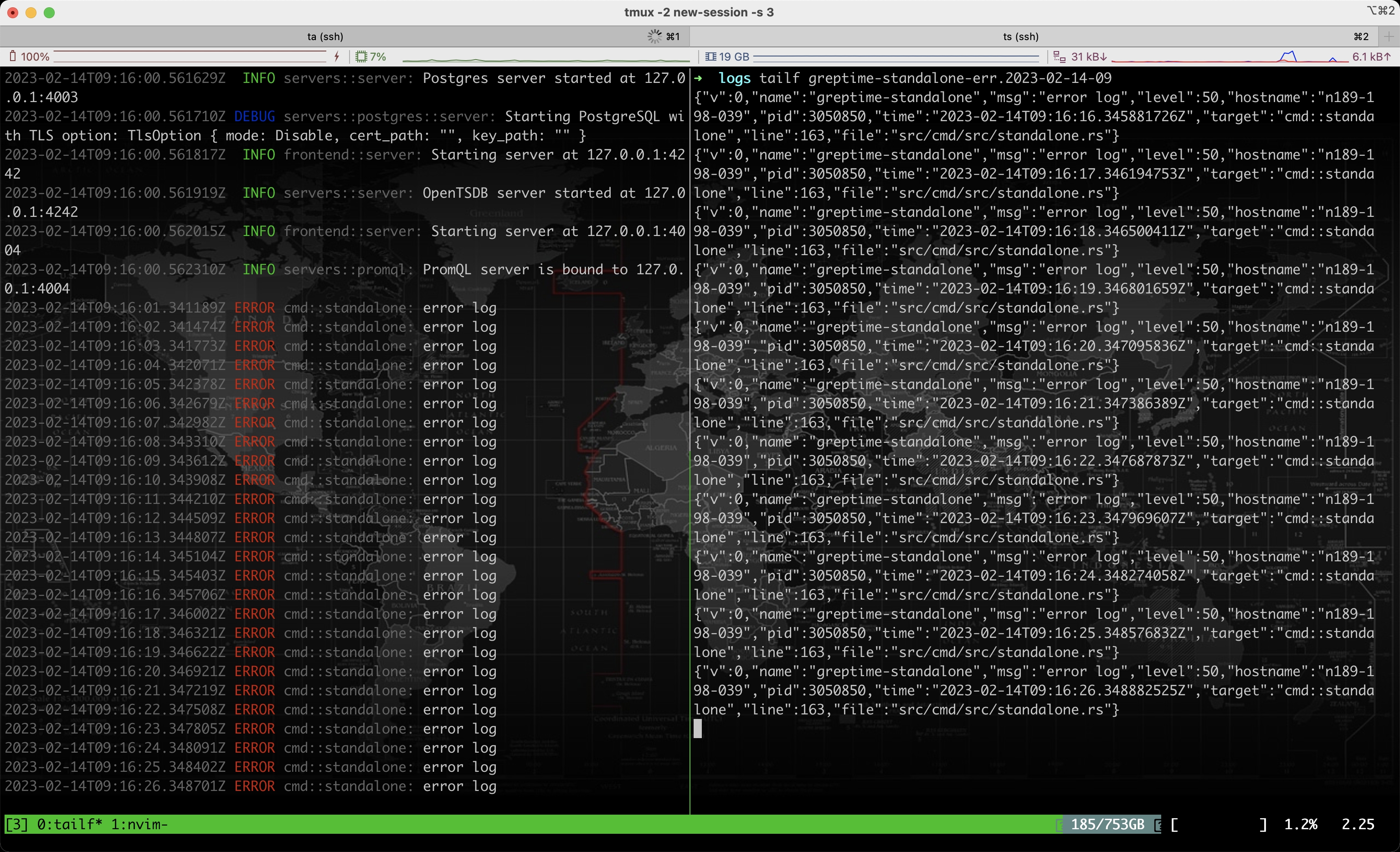
Task: Click the battery icon in status bar
Action: pyautogui.click(x=12, y=56)
